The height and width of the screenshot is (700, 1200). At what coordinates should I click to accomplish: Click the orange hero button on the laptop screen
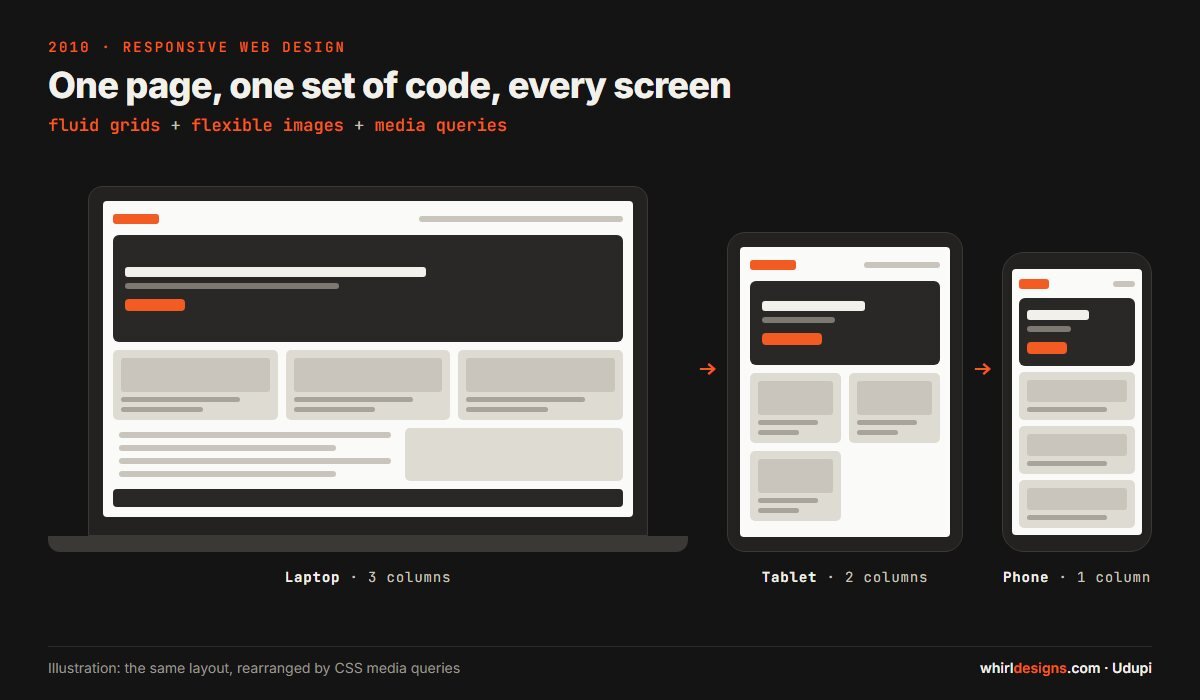click(x=155, y=305)
